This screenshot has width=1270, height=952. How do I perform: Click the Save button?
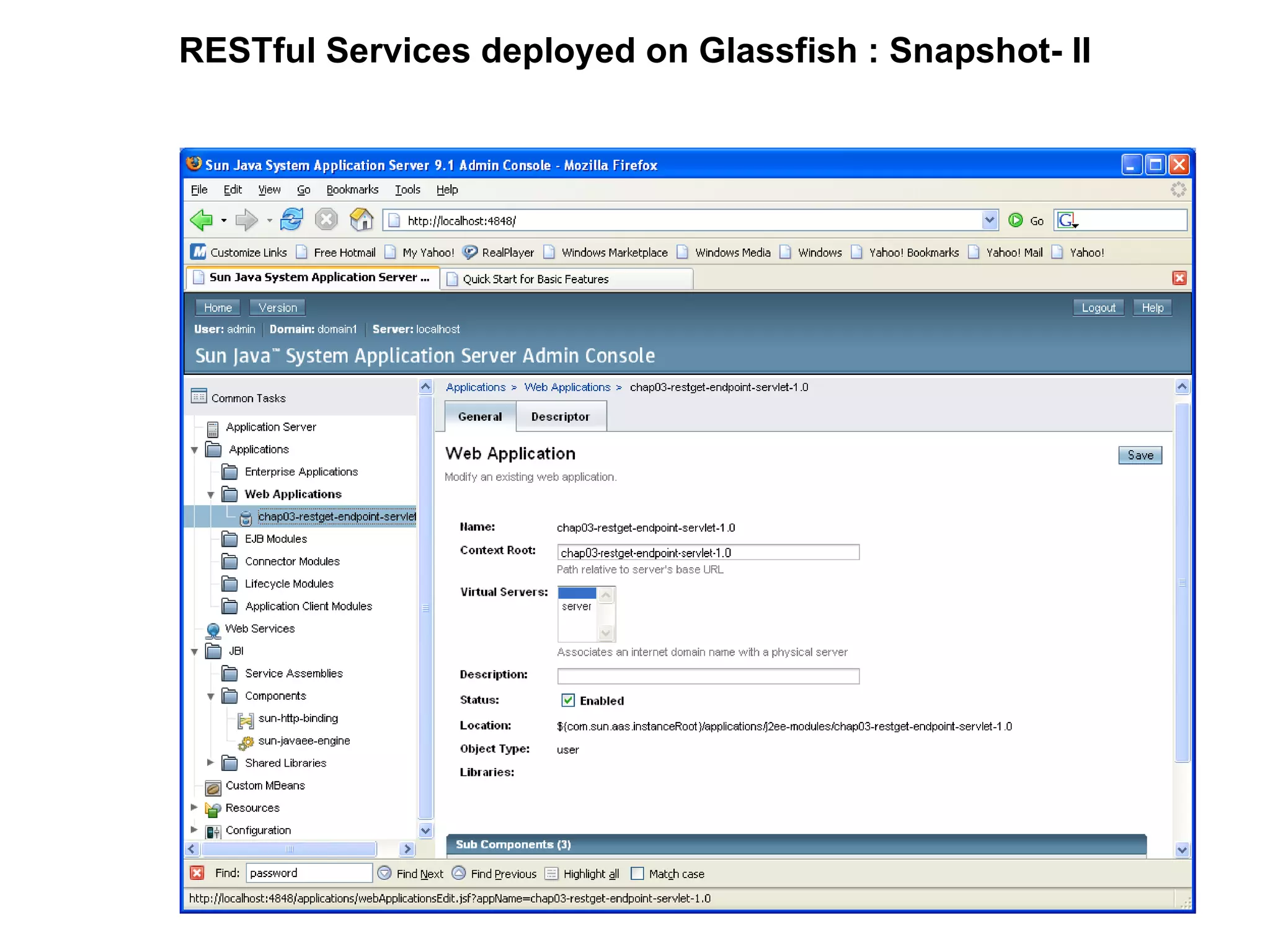pyautogui.click(x=1140, y=455)
